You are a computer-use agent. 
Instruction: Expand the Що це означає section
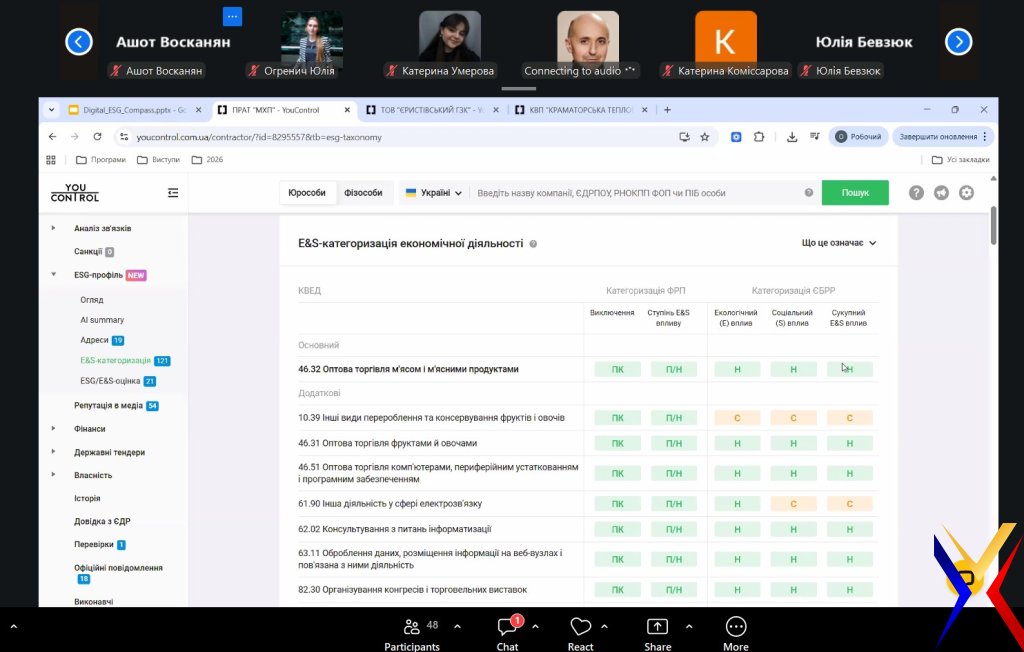(838, 243)
